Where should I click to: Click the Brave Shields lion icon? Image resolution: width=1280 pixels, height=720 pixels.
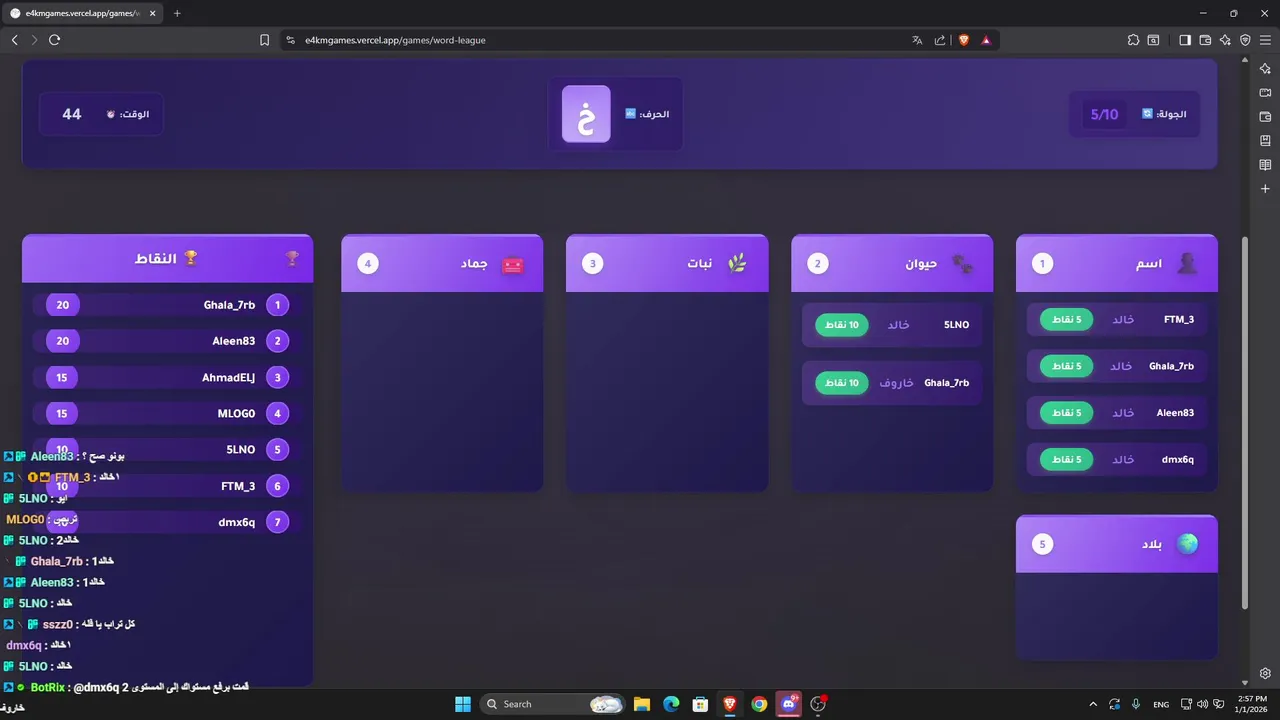964,40
